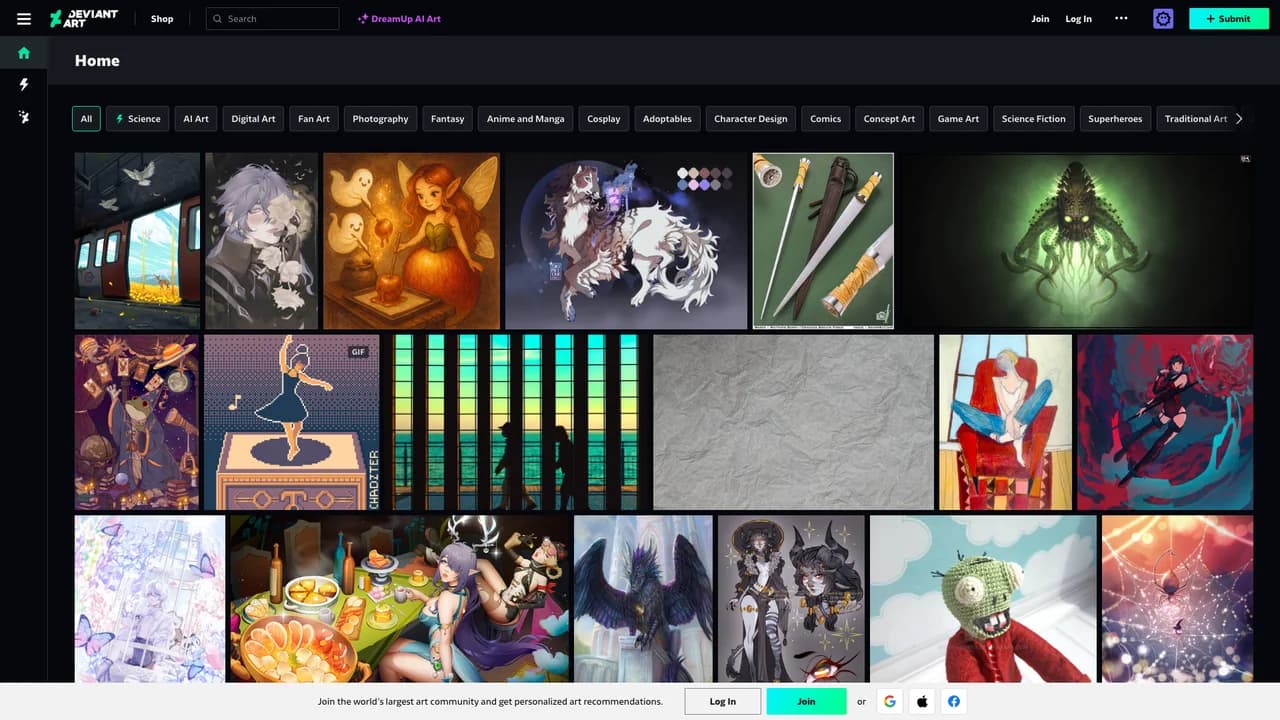Browse the Photography category
The height and width of the screenshot is (720, 1280).
click(x=380, y=119)
